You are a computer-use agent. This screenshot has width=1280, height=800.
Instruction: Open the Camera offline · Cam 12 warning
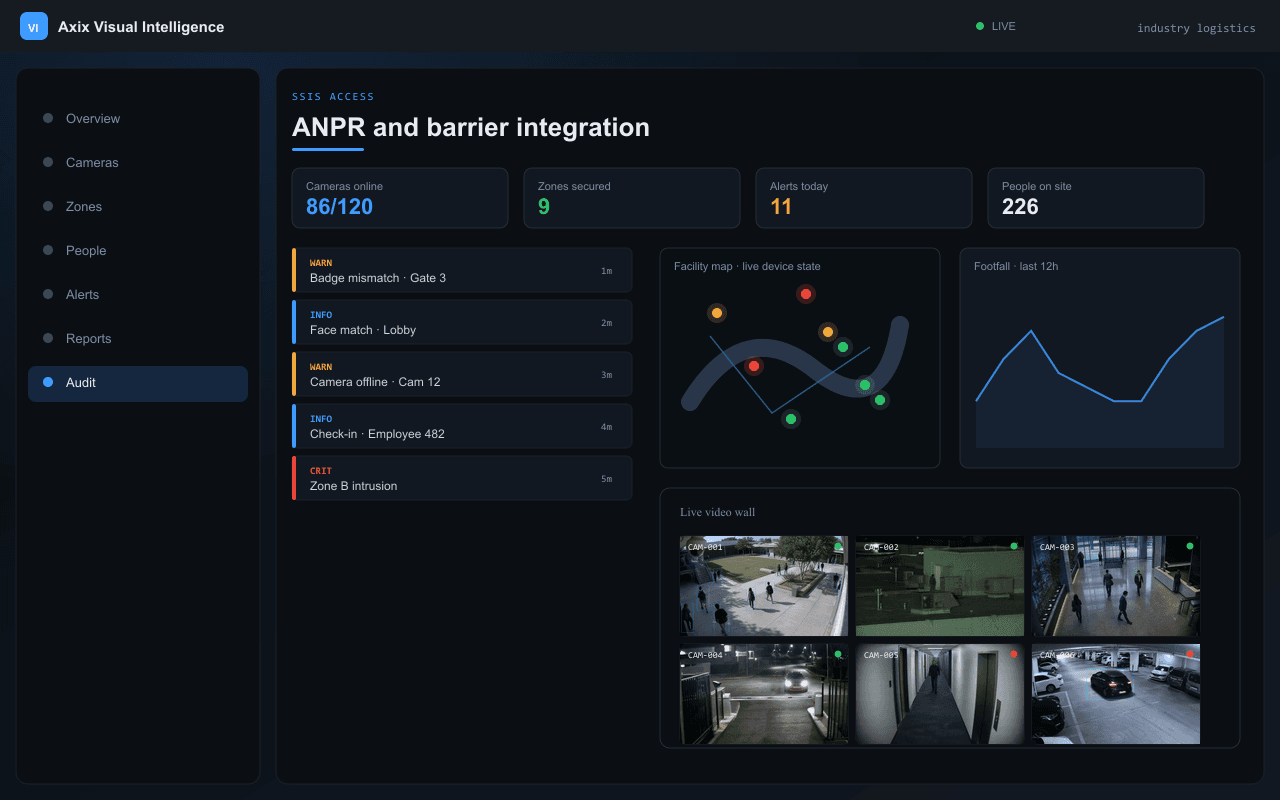pyautogui.click(x=462, y=374)
